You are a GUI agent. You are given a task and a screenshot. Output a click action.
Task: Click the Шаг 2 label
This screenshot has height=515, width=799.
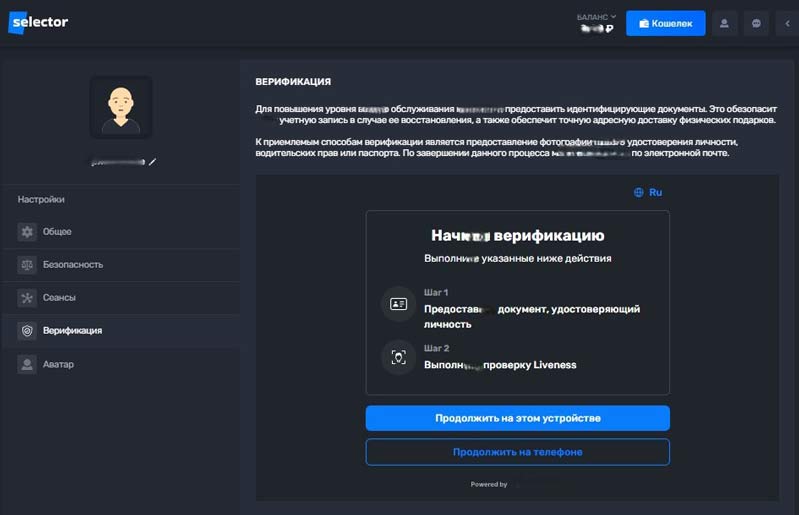[x=436, y=348]
